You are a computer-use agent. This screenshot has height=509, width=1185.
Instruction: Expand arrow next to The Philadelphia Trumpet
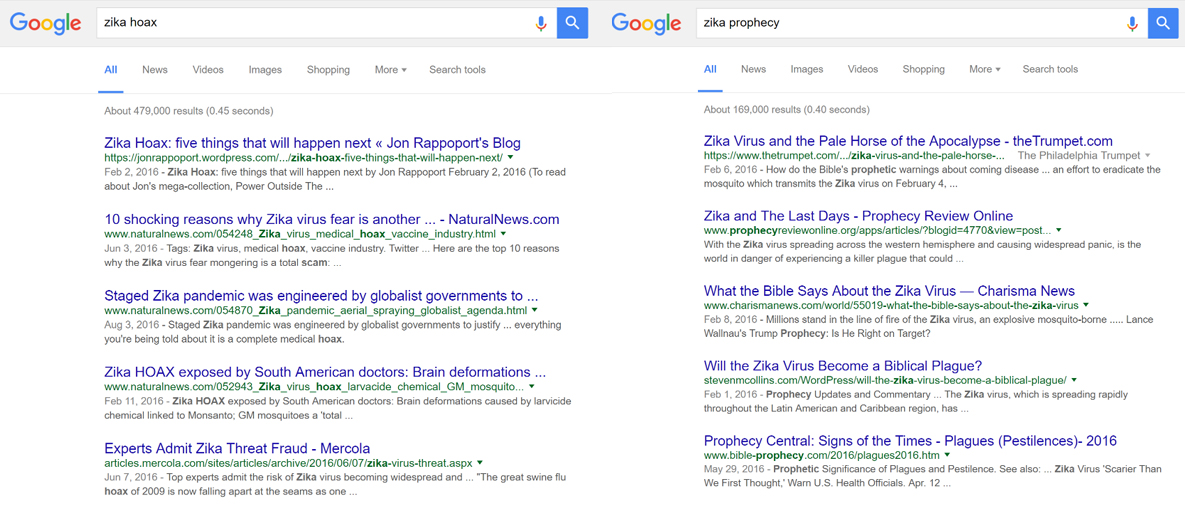[x=1147, y=155]
